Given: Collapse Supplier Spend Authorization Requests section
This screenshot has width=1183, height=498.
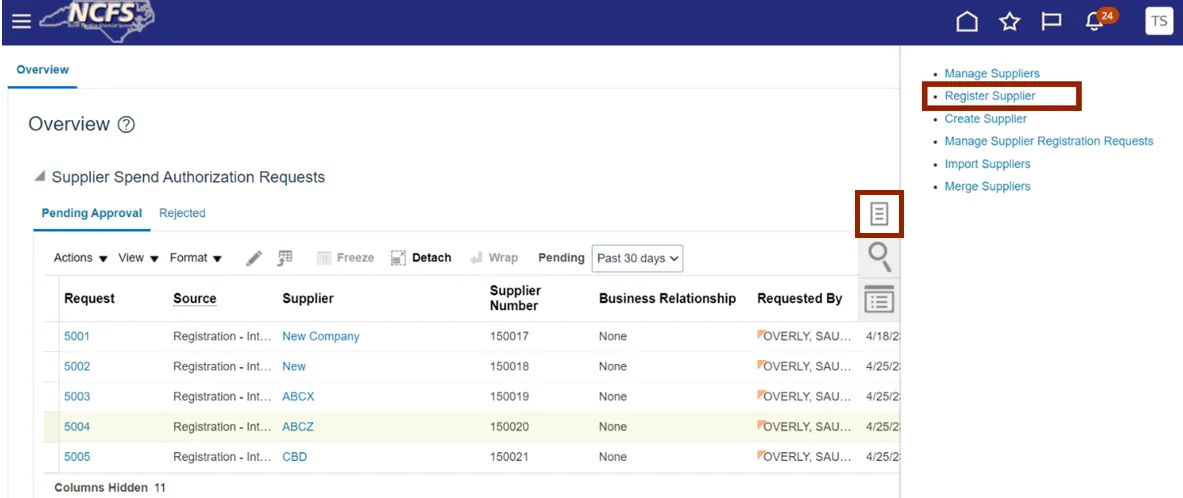Looking at the screenshot, I should point(39,177).
